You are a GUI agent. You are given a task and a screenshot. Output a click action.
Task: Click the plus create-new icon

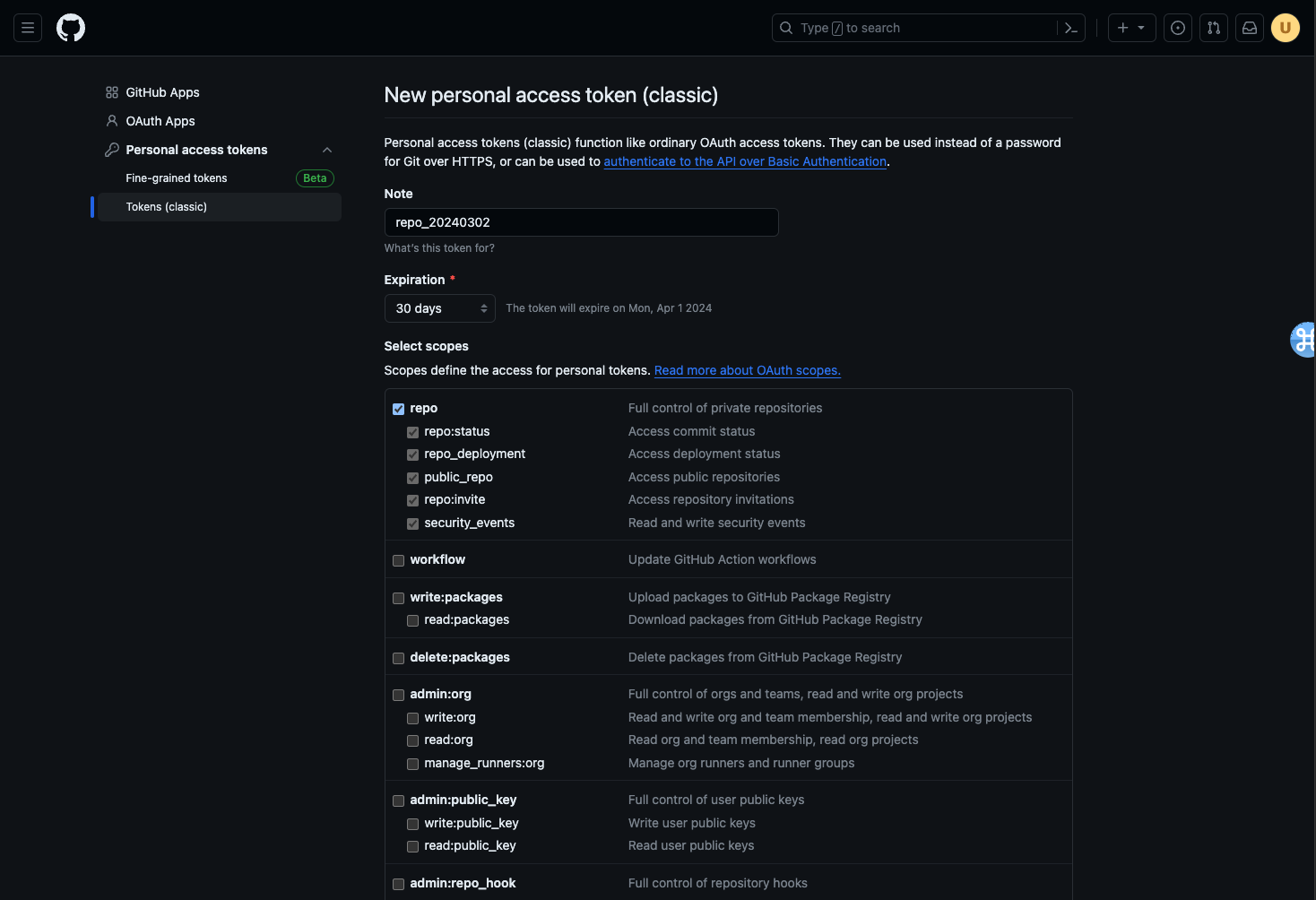pos(1122,28)
